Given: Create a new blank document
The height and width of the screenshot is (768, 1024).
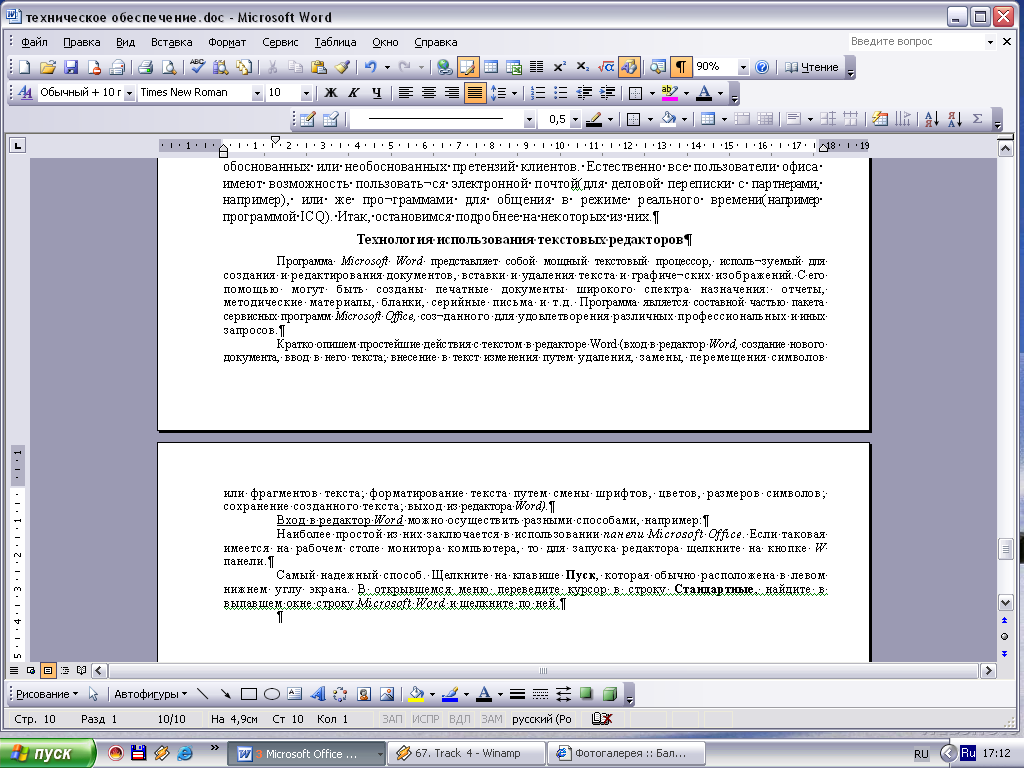Looking at the screenshot, I should (24, 67).
